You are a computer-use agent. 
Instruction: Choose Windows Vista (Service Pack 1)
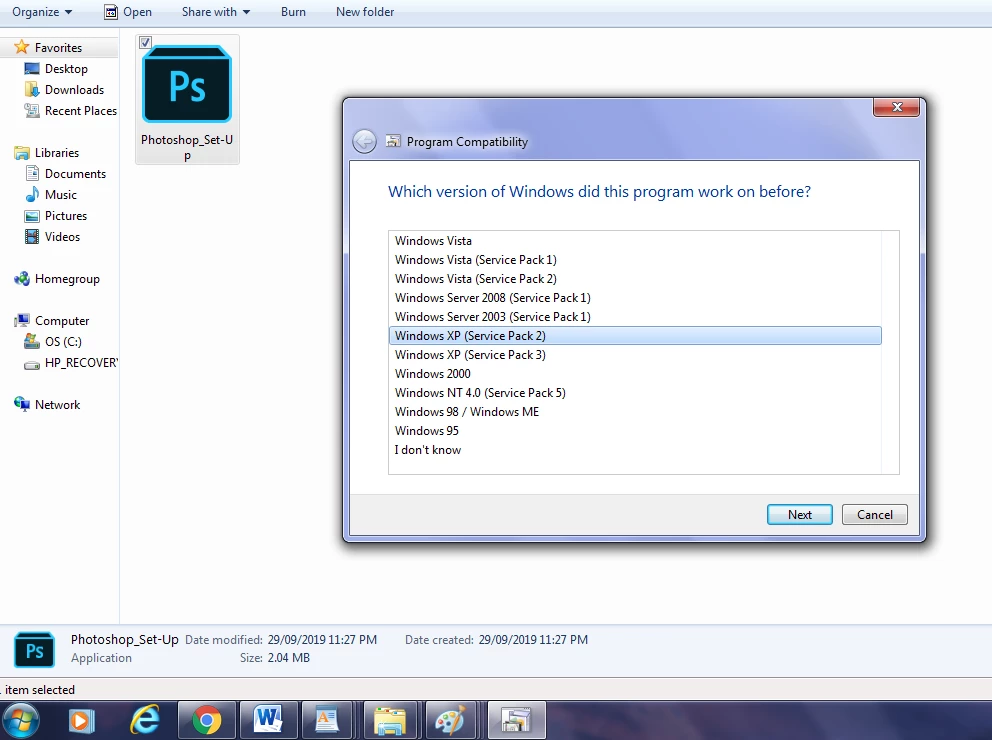(x=635, y=259)
